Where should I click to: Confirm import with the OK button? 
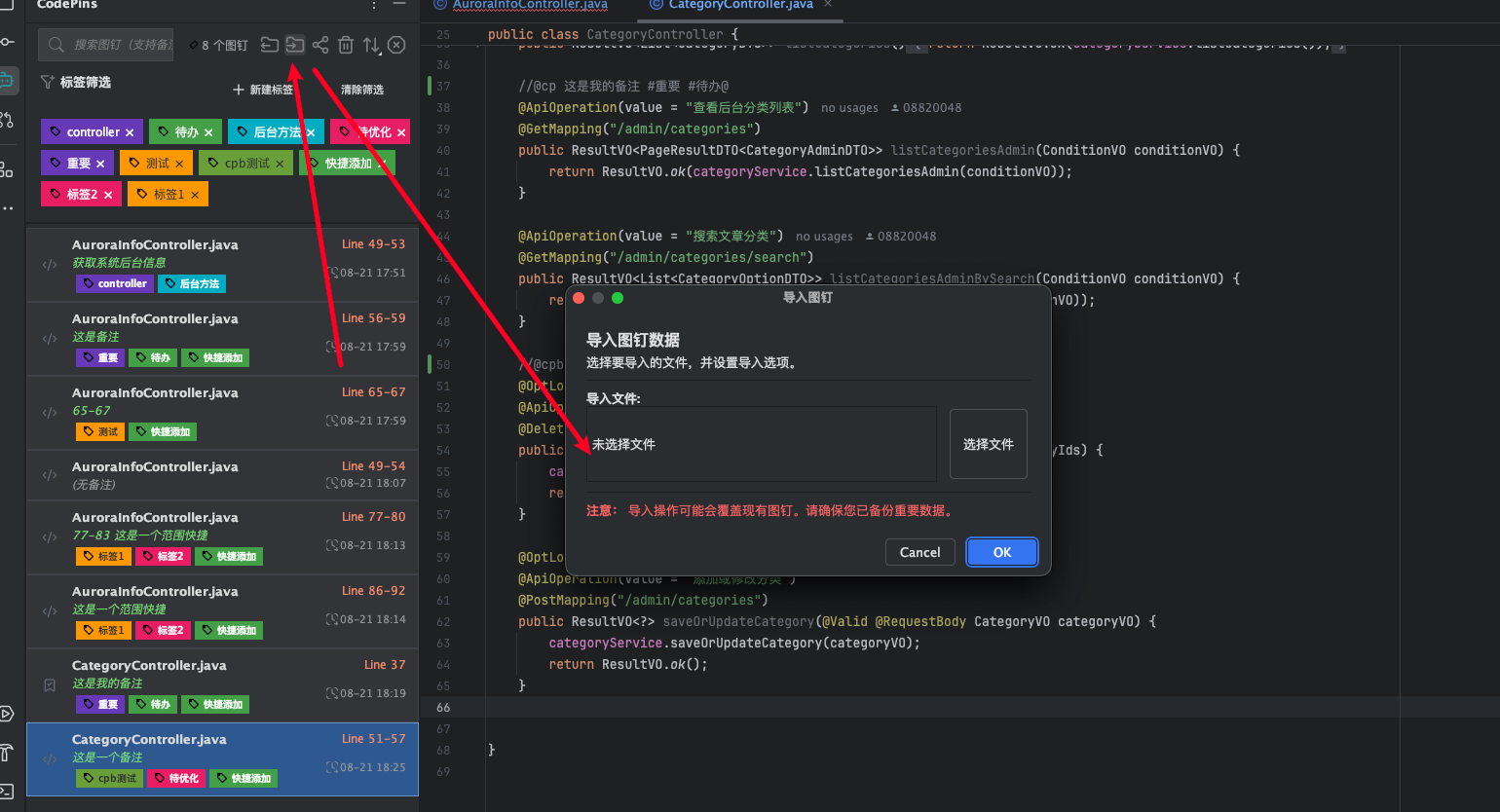1002,552
